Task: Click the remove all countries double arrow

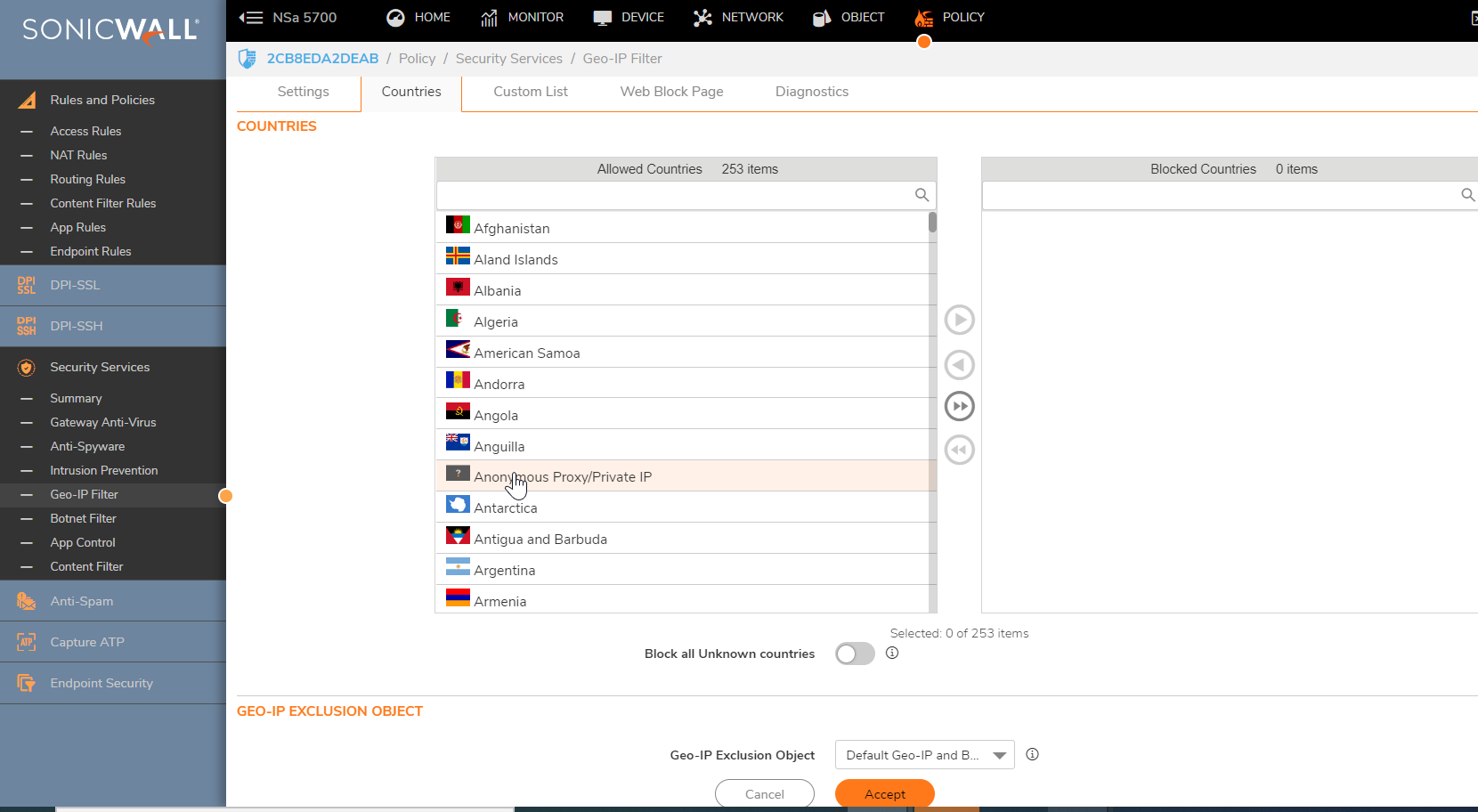Action: pyautogui.click(x=959, y=450)
